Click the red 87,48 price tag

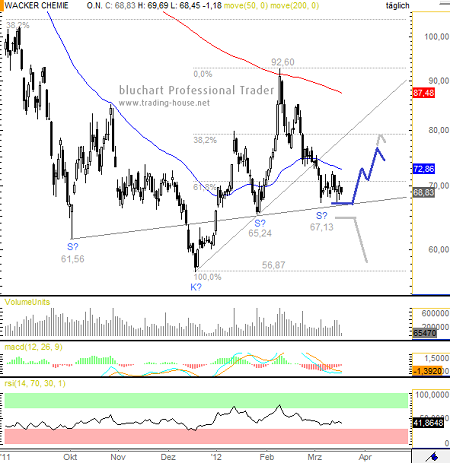(x=424, y=93)
